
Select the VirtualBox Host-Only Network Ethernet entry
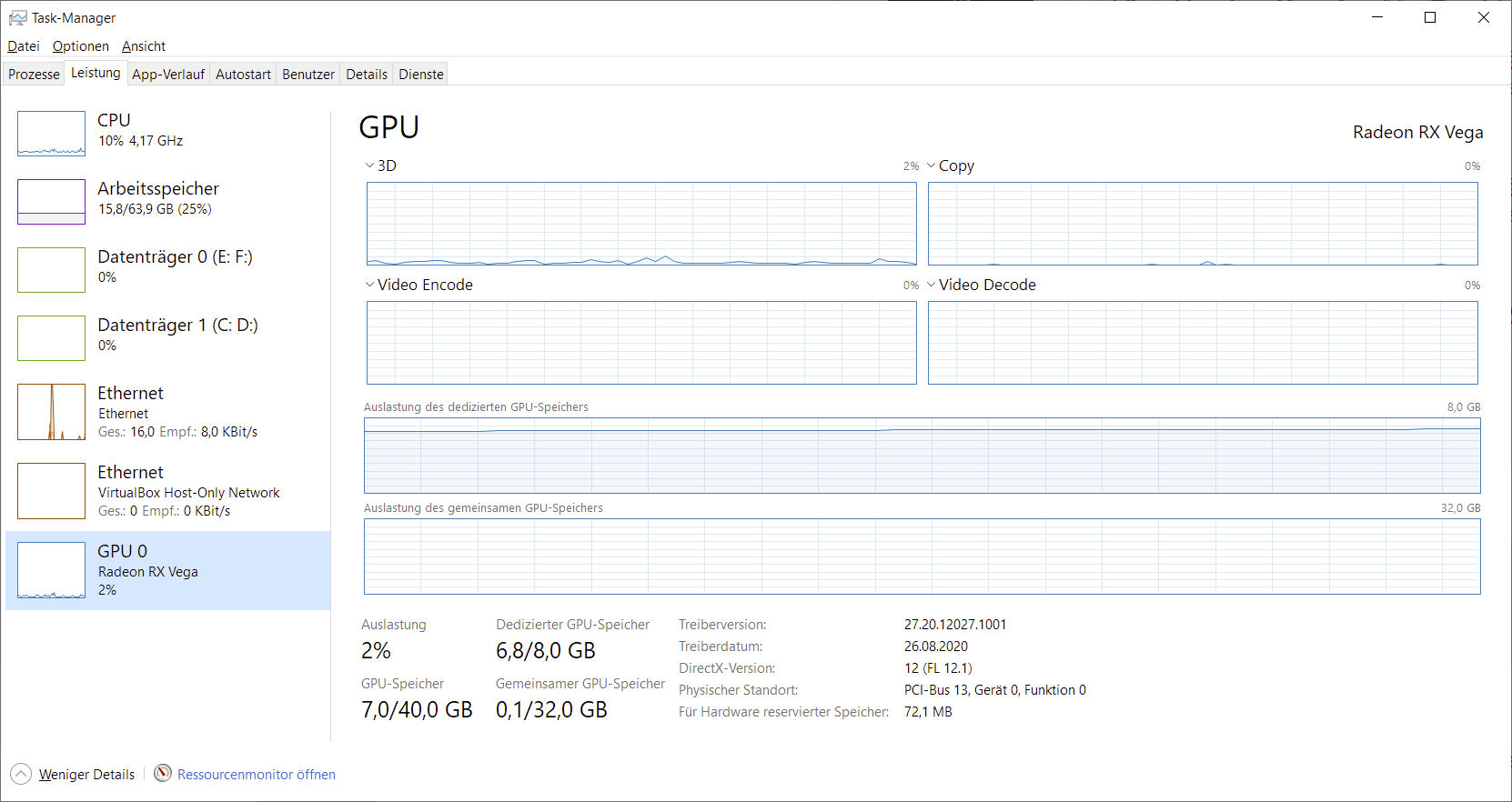pyautogui.click(x=168, y=491)
